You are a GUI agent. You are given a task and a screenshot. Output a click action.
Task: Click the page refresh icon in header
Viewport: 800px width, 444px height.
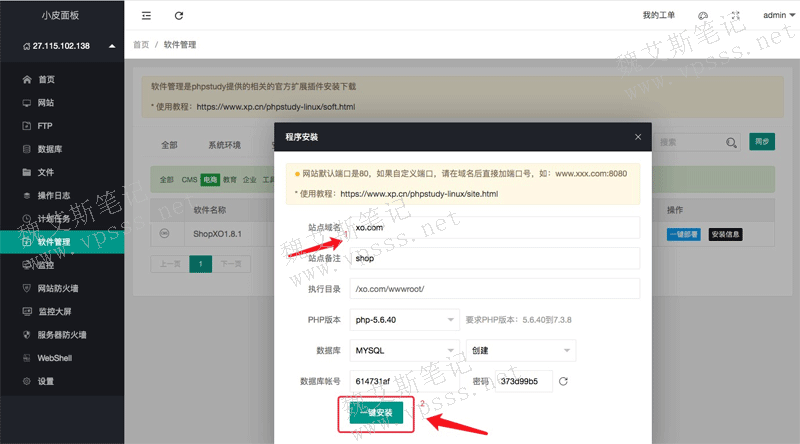pos(179,16)
